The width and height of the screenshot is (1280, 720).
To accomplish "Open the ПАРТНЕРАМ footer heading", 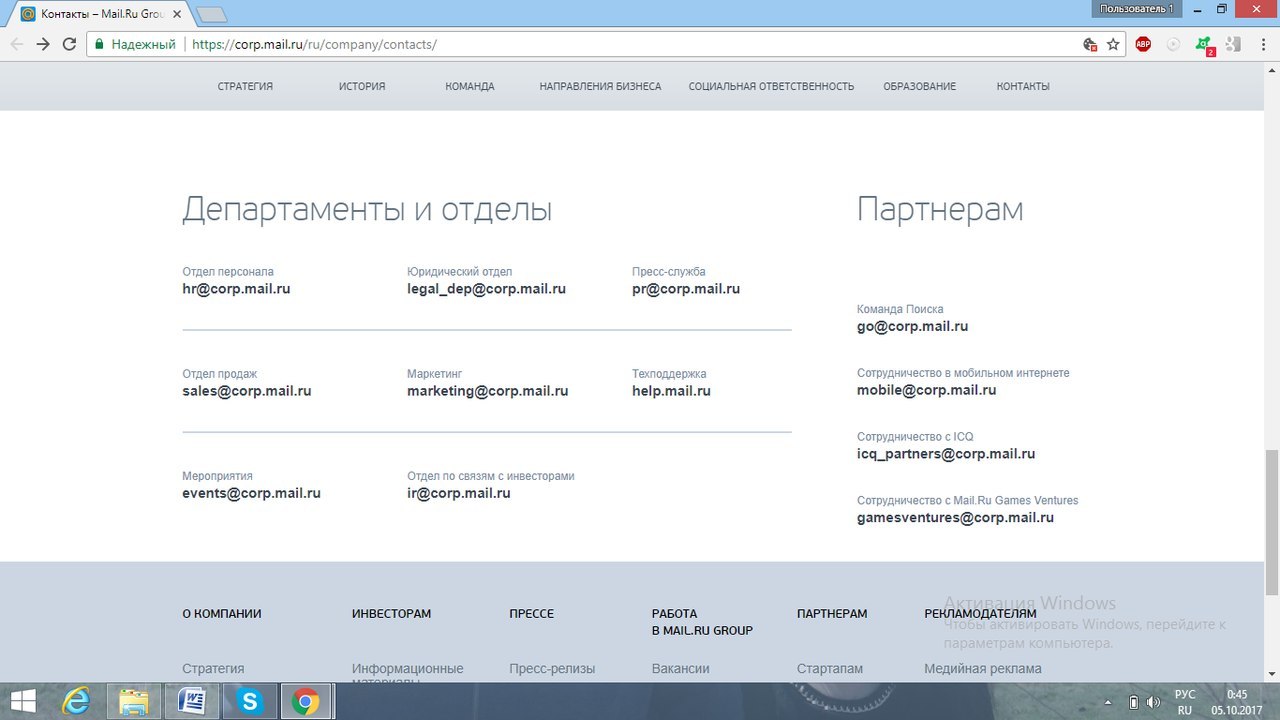I will (x=832, y=614).
